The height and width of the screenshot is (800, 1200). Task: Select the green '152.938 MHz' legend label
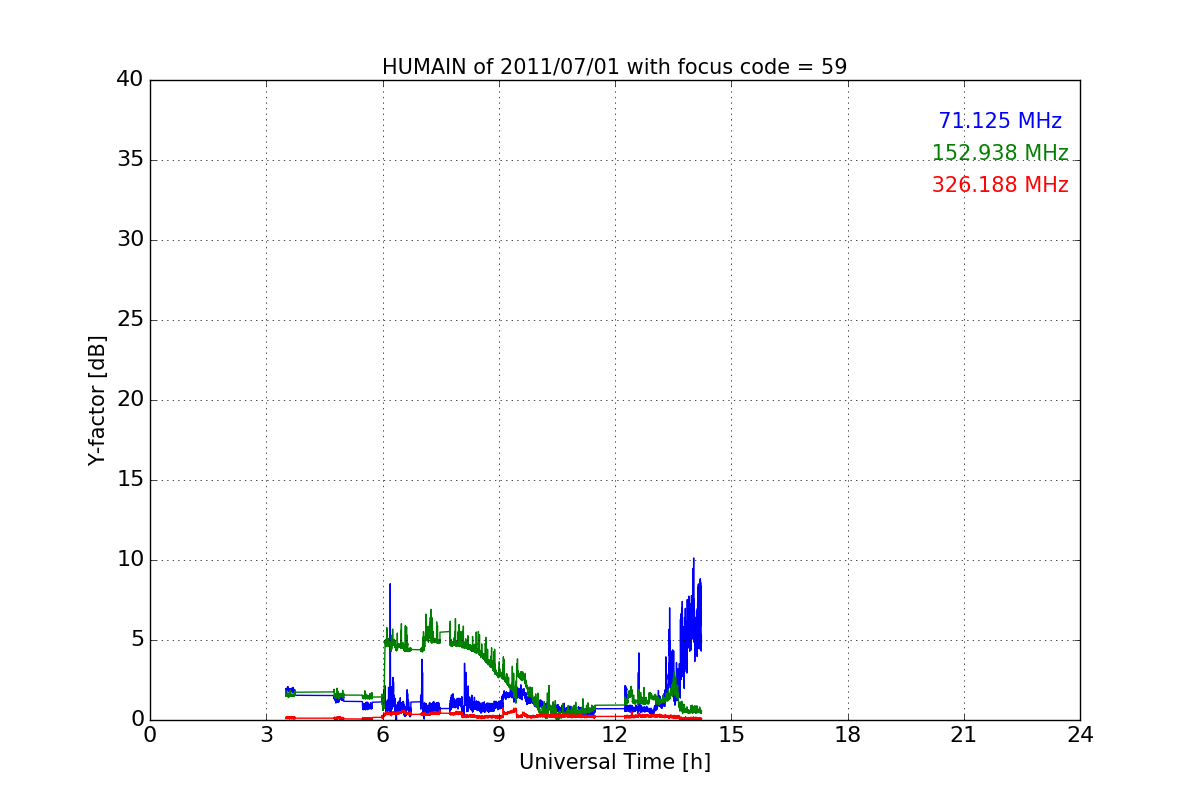click(x=1000, y=153)
